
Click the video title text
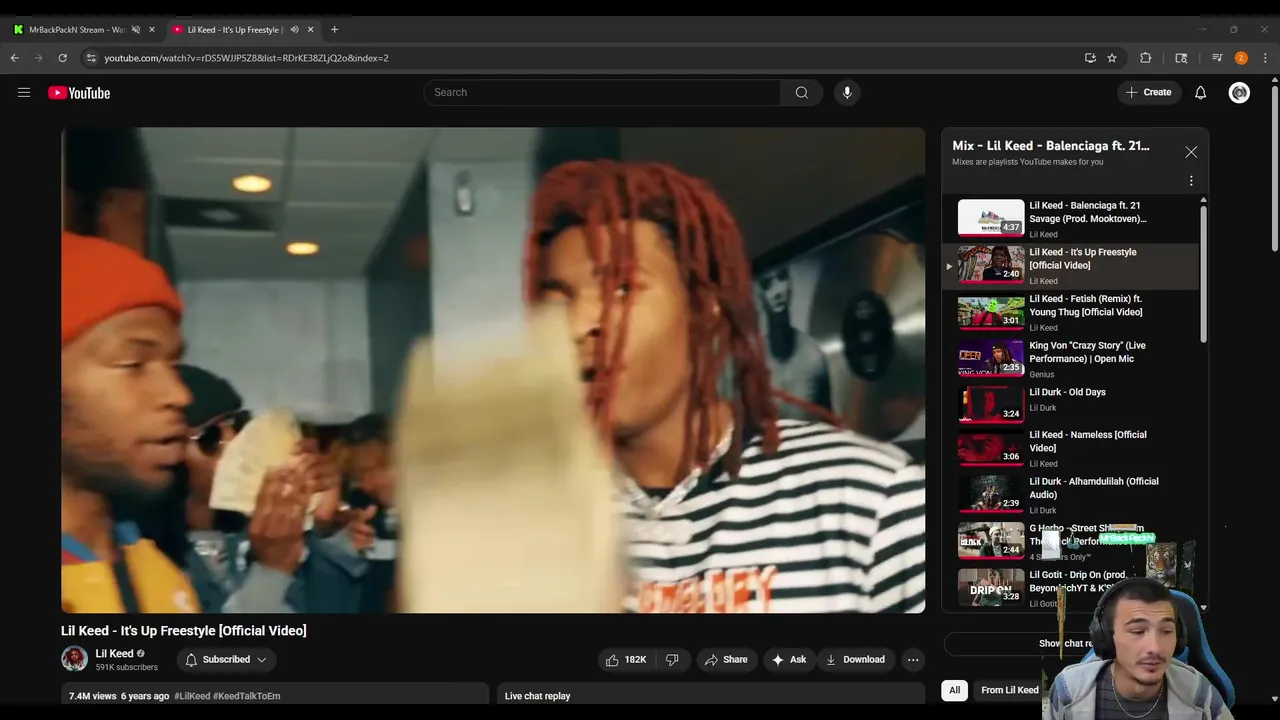184,631
